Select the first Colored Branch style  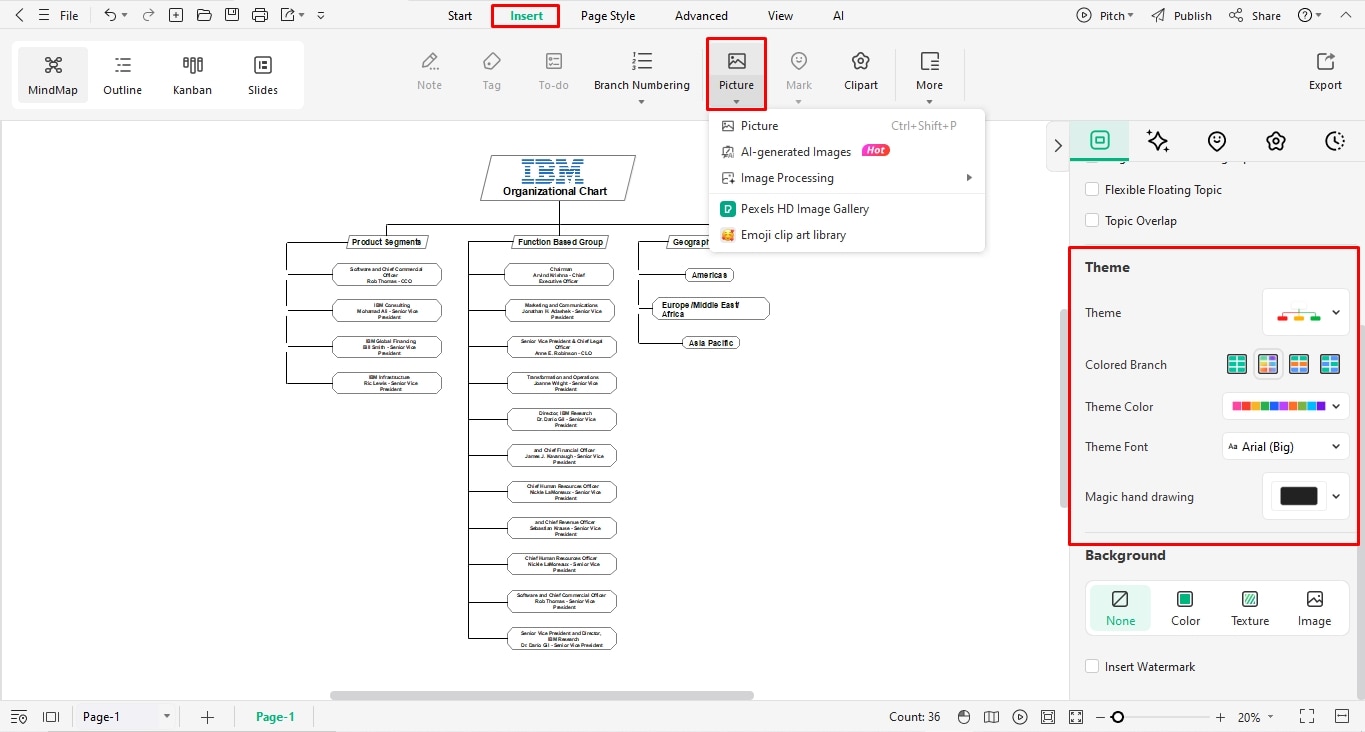(1237, 365)
